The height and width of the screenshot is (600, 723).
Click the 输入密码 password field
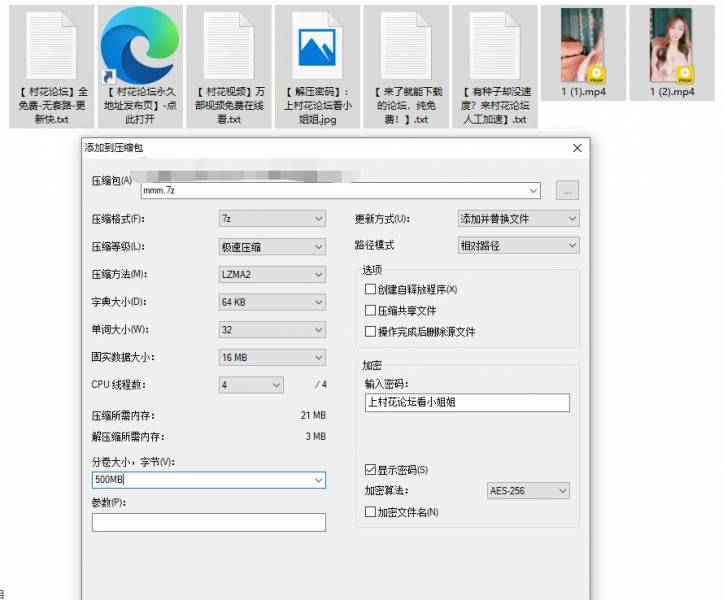[467, 403]
